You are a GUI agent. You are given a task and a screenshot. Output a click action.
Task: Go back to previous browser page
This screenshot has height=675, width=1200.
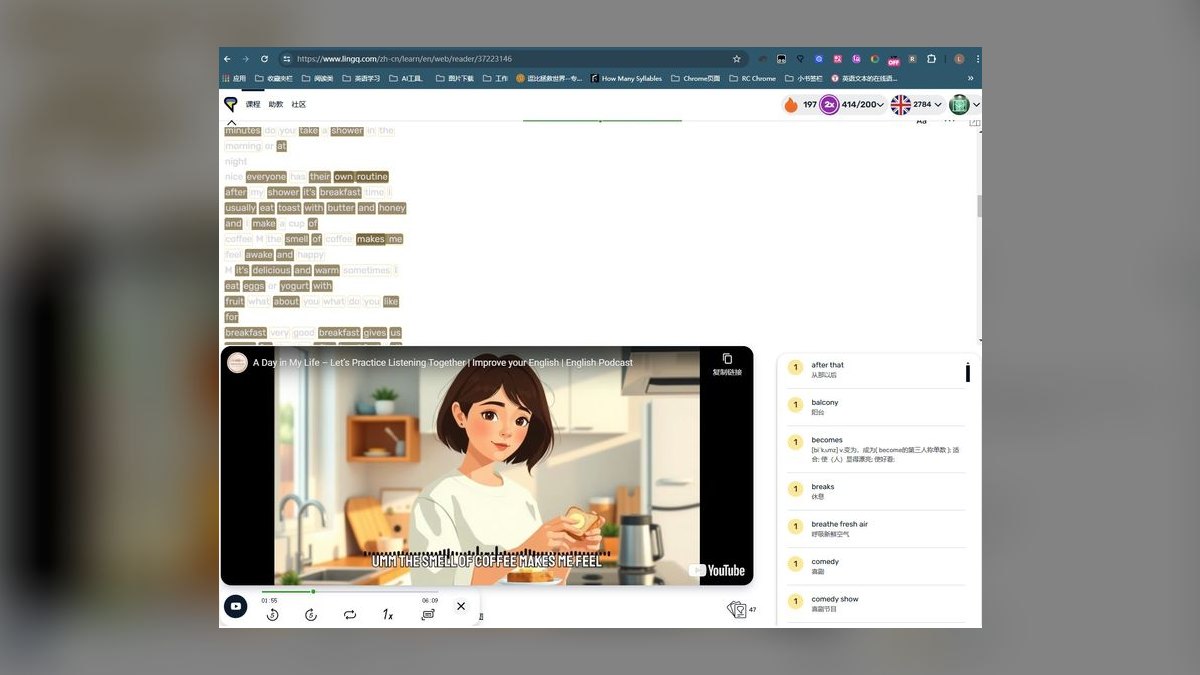coord(228,59)
